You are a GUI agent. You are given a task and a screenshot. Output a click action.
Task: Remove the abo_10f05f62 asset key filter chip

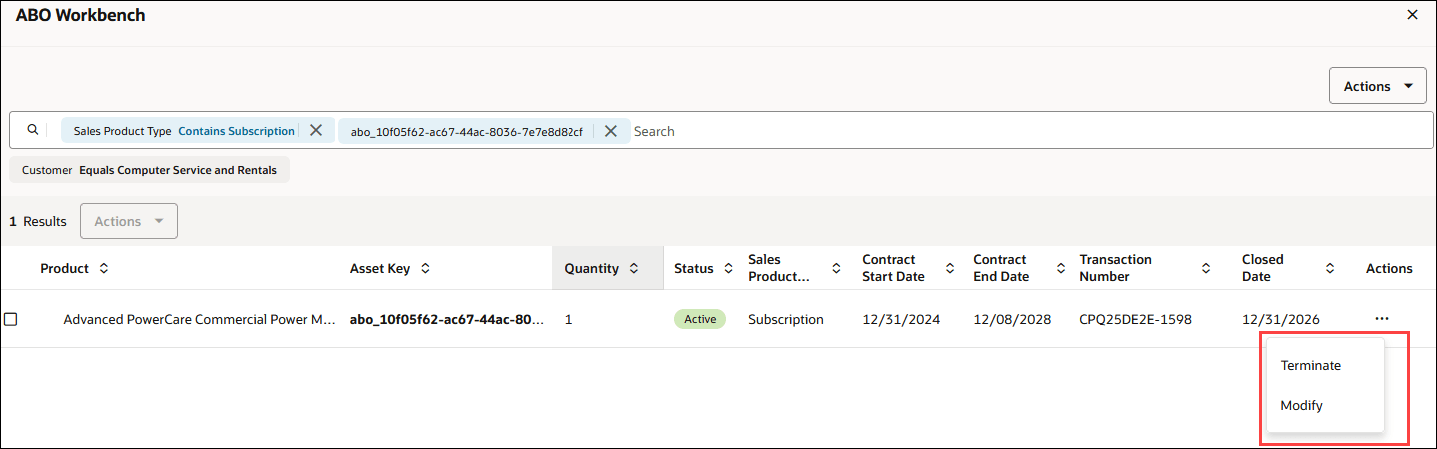tap(611, 131)
